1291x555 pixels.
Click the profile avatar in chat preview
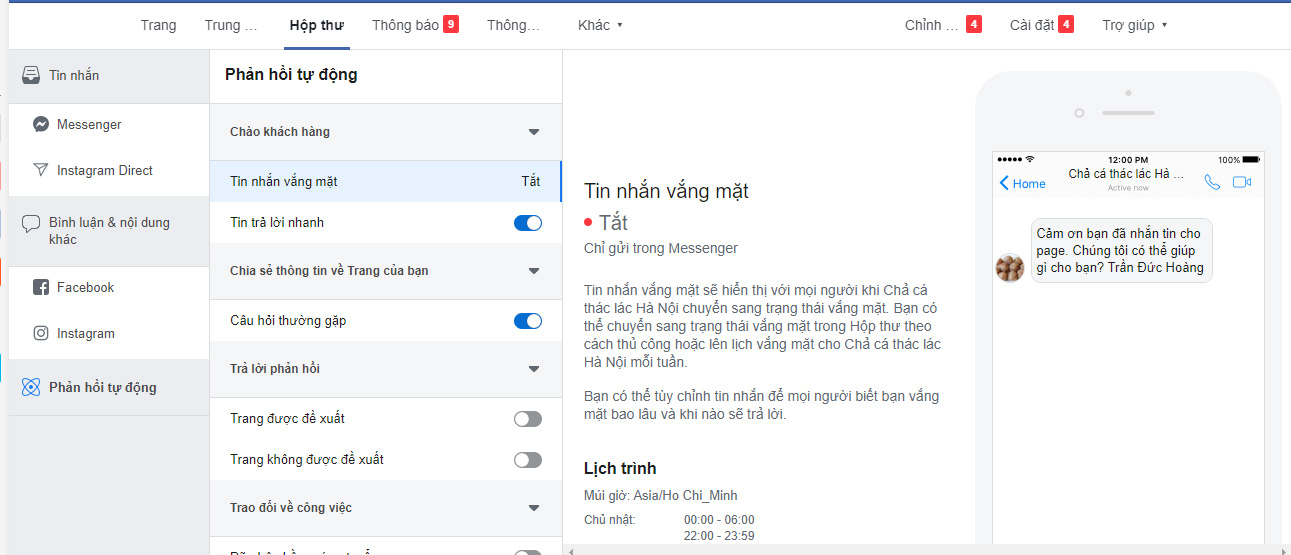click(1010, 268)
